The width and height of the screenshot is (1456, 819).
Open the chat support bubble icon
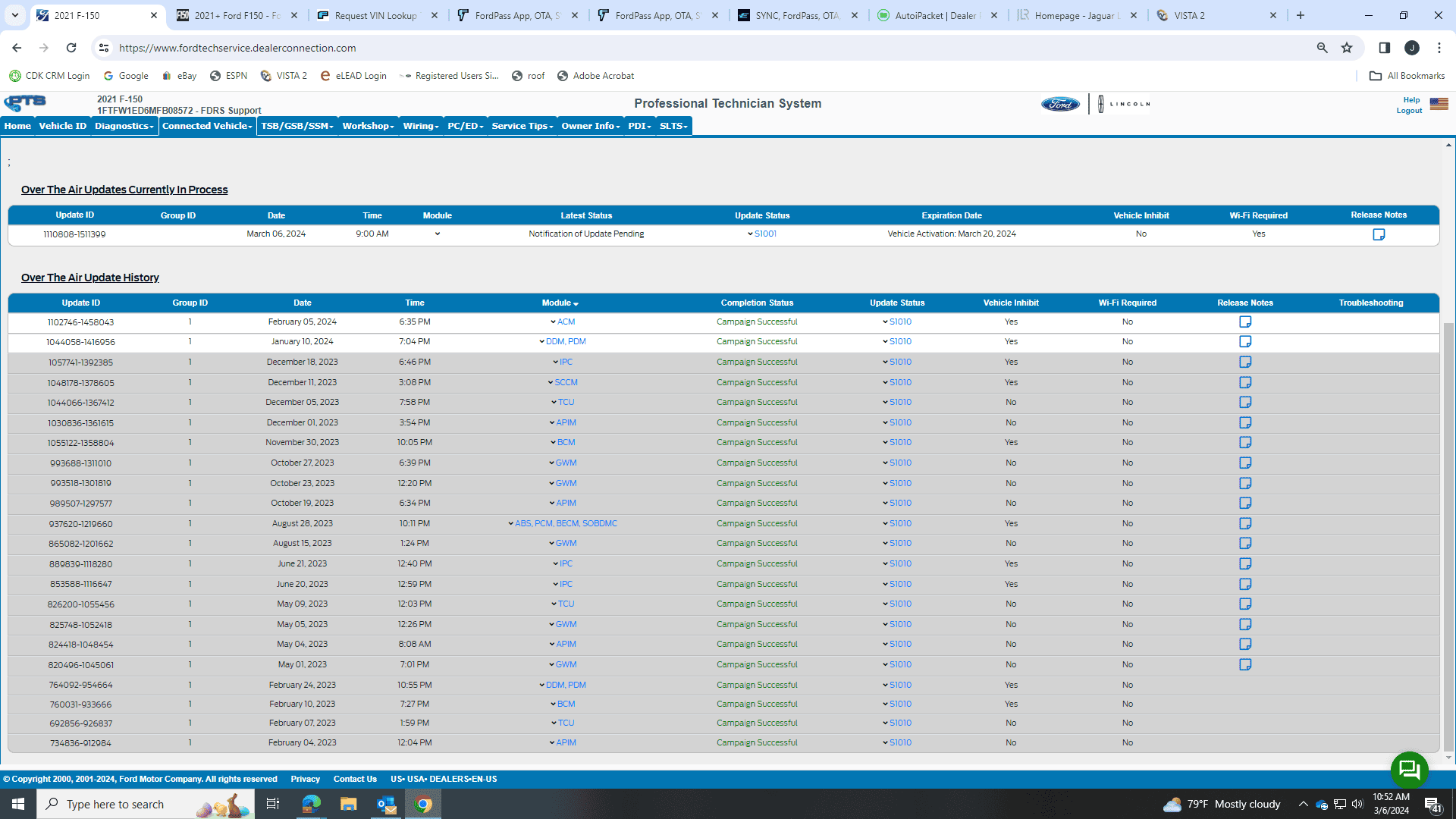(1409, 770)
